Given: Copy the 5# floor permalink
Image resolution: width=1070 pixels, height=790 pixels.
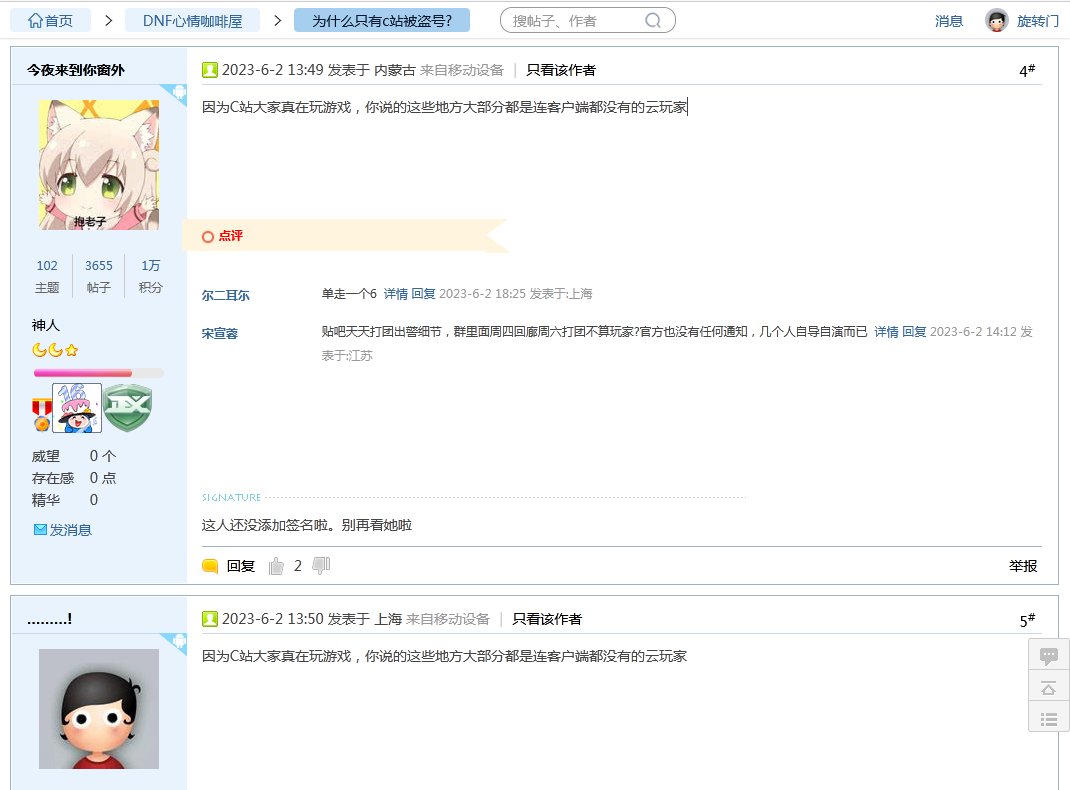Looking at the screenshot, I should 1027,619.
